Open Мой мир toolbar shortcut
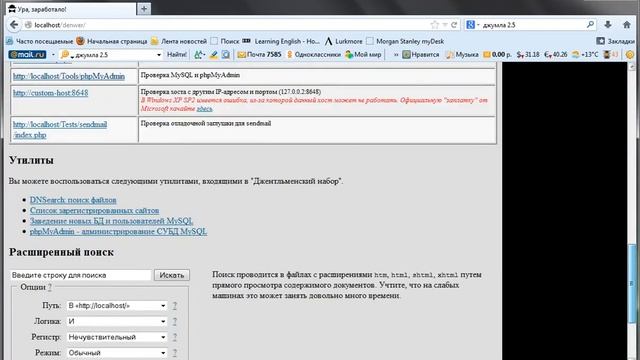Viewport: 640px width, 360px height. point(363,54)
